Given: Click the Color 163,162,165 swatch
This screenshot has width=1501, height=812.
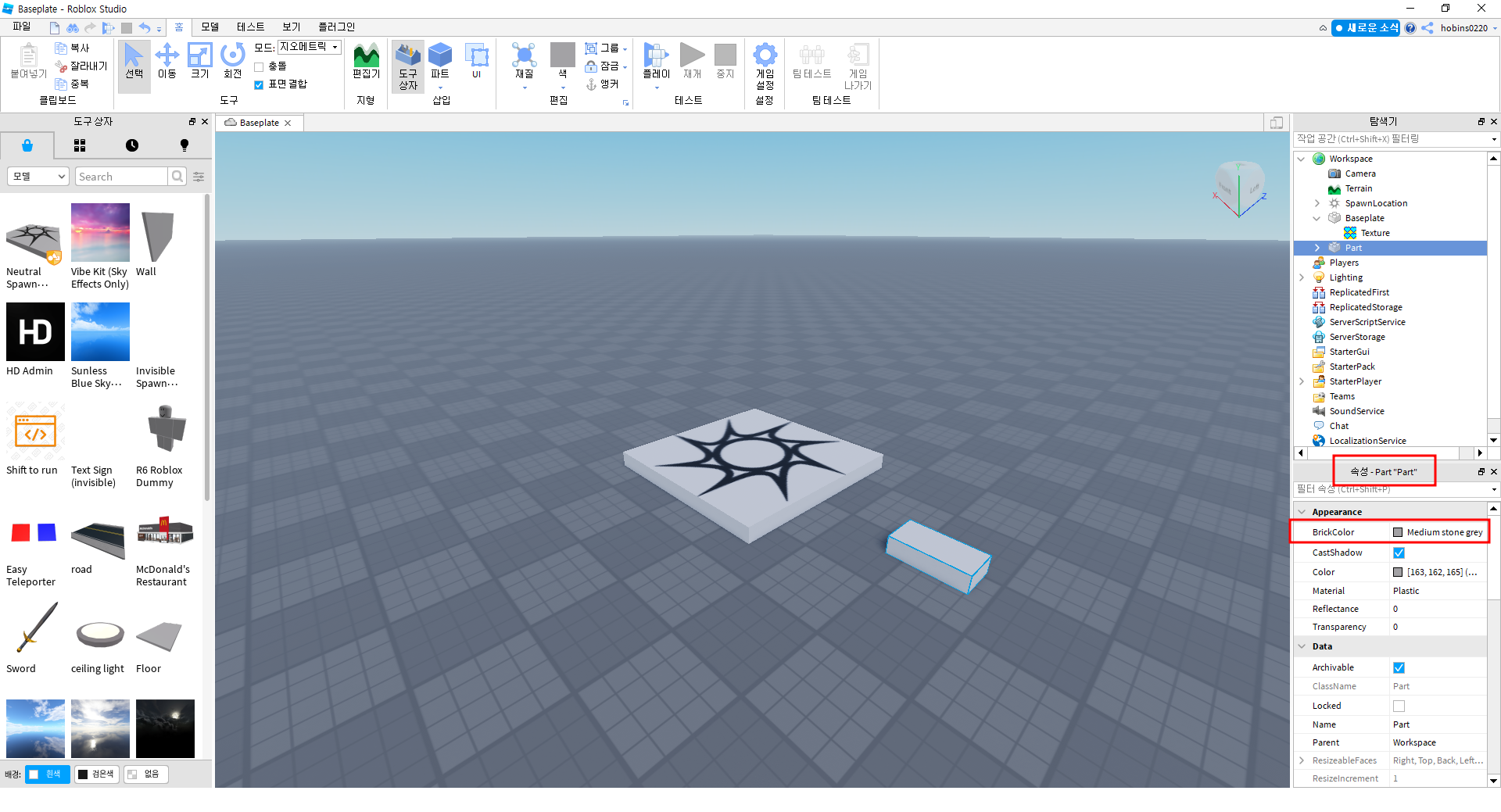Looking at the screenshot, I should [x=1398, y=572].
